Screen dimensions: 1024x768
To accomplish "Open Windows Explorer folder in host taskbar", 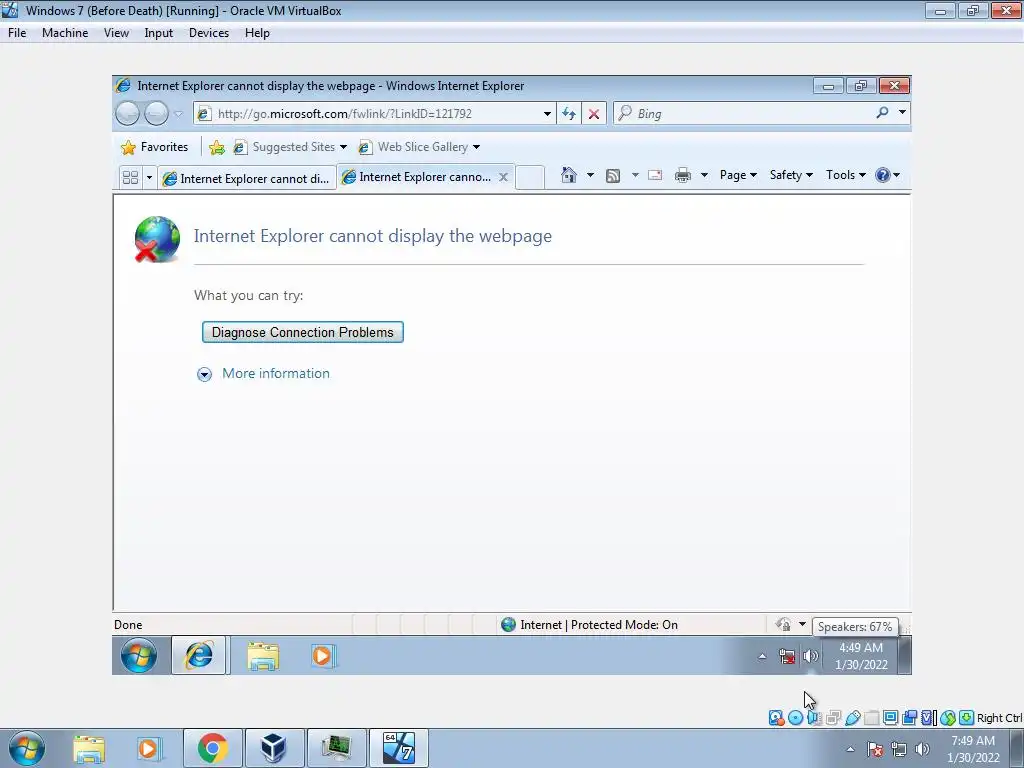I will 89,749.
